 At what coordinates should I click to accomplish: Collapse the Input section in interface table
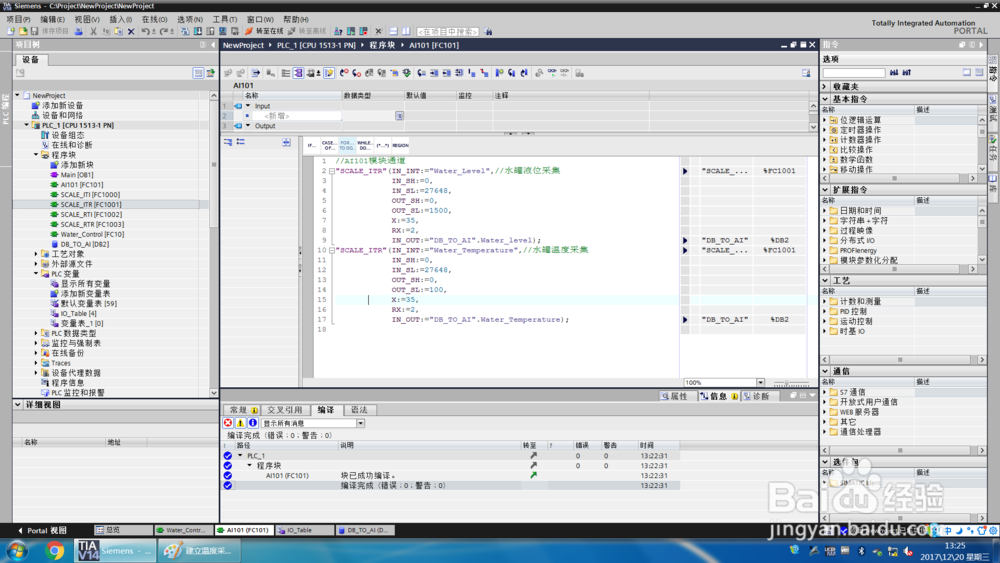[249, 106]
